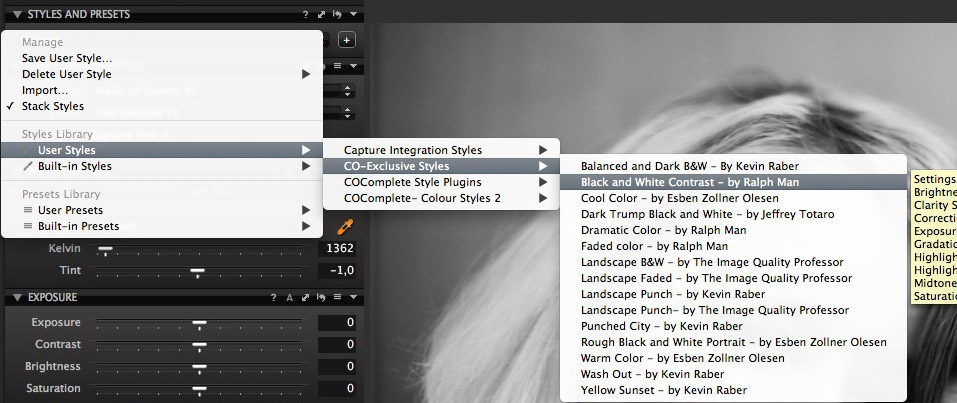Image resolution: width=957 pixels, height=403 pixels.
Task: Click the Contrast slider handle
Action: click(199, 345)
